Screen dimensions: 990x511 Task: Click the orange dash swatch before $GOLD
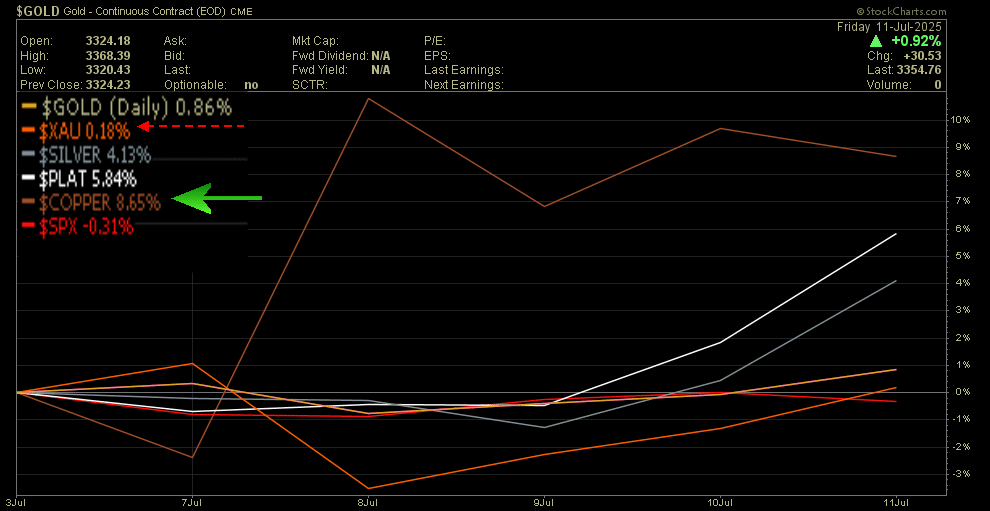[28, 106]
